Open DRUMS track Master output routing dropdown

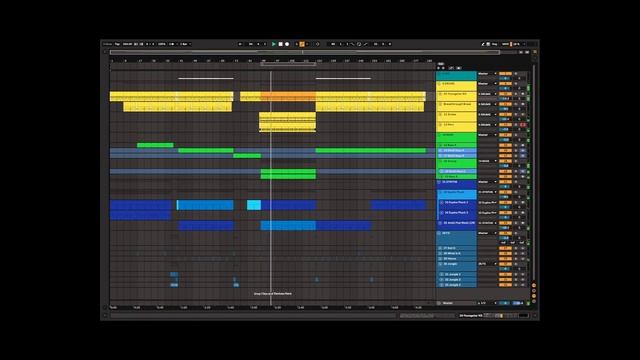coord(487,84)
